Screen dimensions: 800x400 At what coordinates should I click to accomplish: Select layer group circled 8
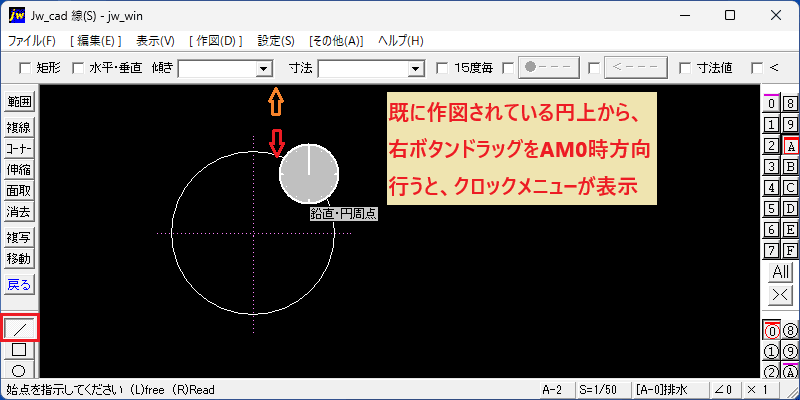pos(790,331)
